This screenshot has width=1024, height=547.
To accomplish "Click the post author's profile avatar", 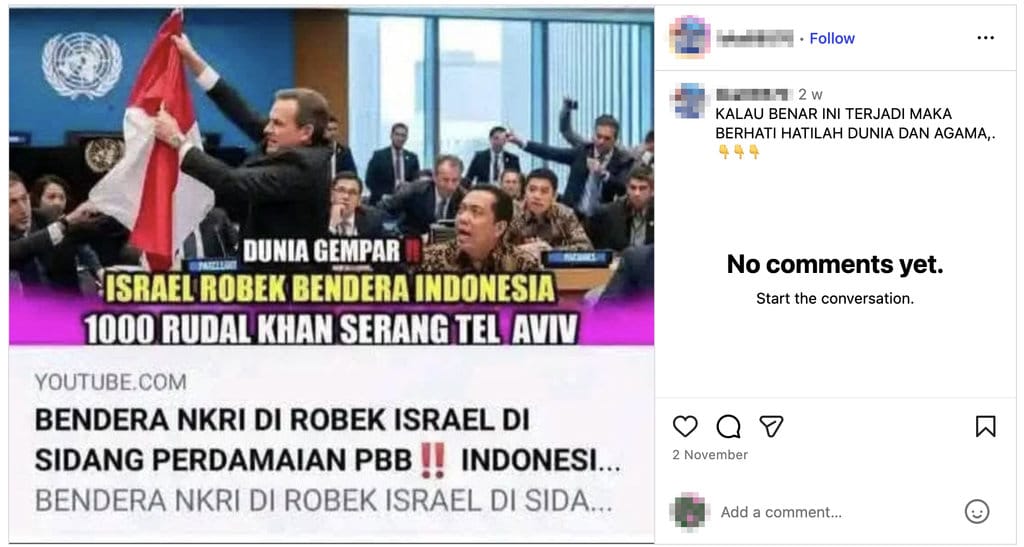I will click(690, 37).
